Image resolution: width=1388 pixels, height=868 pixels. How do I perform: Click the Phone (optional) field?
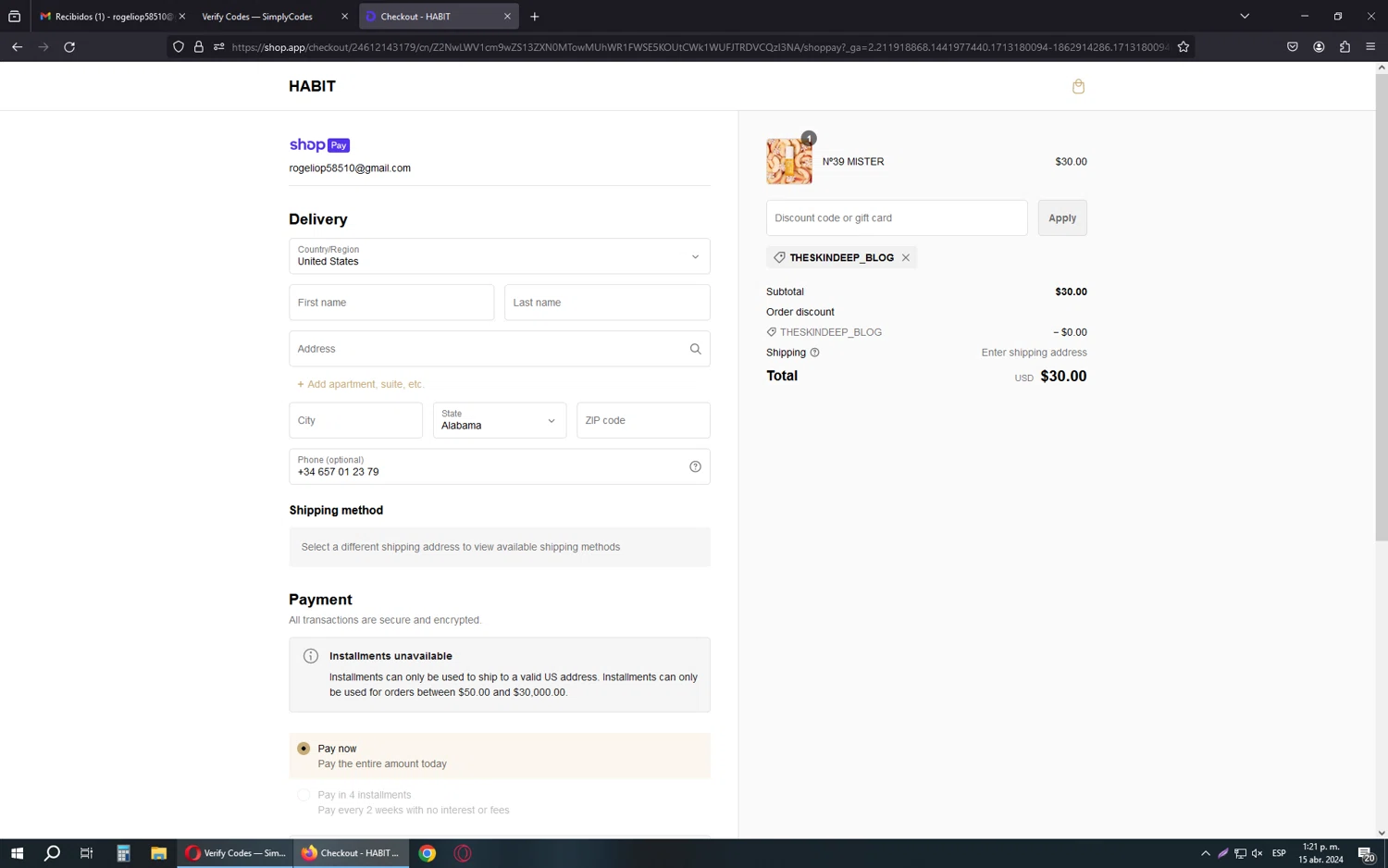500,466
